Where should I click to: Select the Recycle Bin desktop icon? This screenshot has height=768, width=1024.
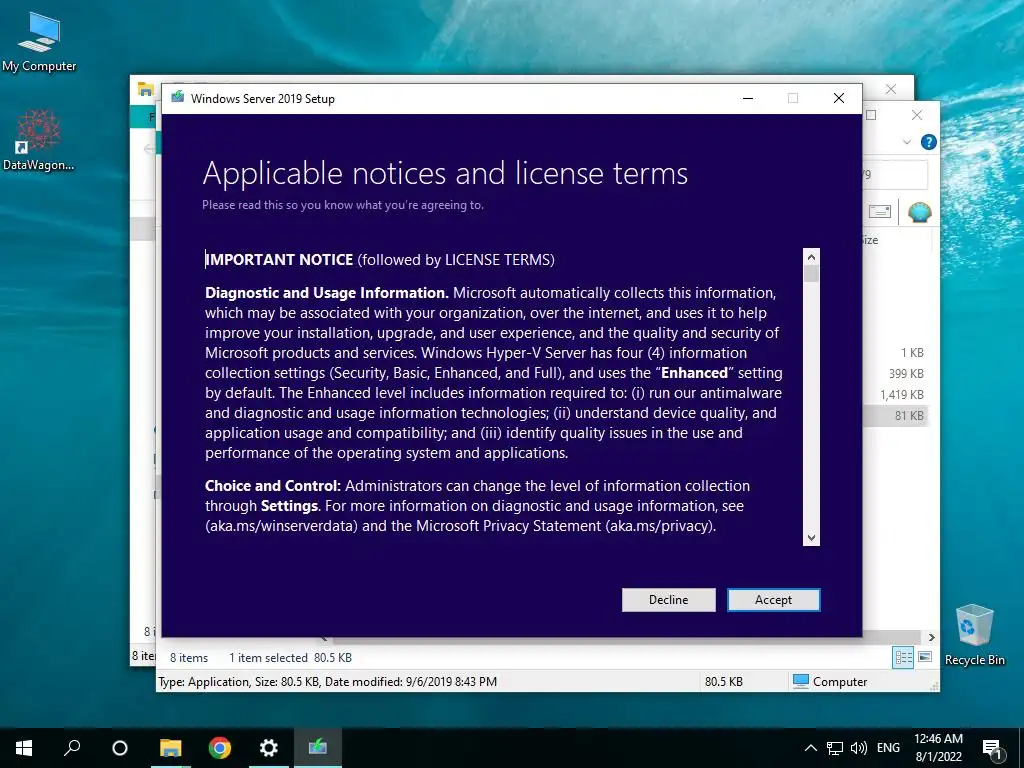pyautogui.click(x=974, y=635)
